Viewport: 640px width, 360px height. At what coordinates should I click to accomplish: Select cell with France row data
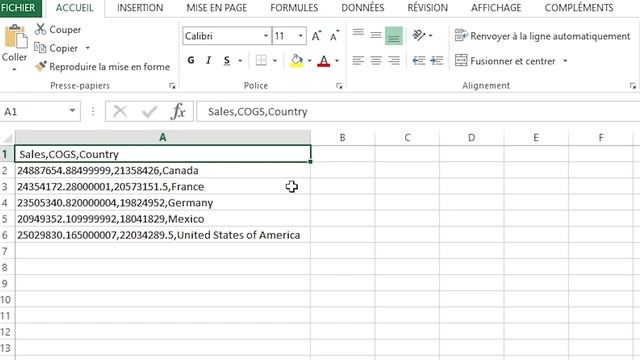[x=163, y=187]
